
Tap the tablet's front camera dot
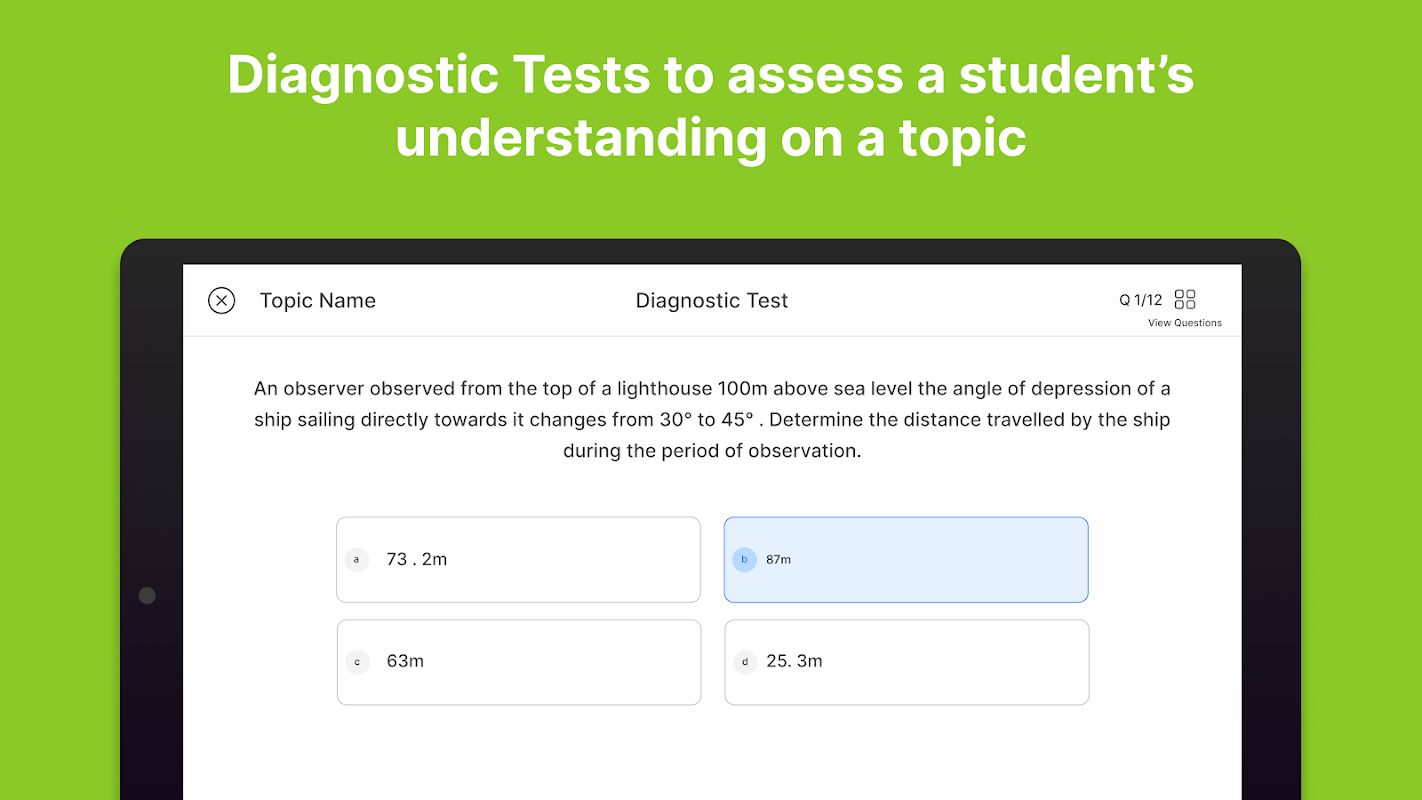click(147, 596)
